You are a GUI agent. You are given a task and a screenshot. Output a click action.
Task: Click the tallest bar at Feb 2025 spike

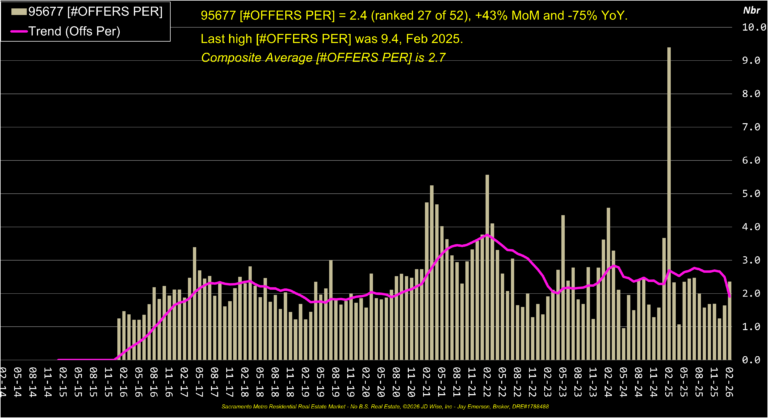(x=669, y=203)
